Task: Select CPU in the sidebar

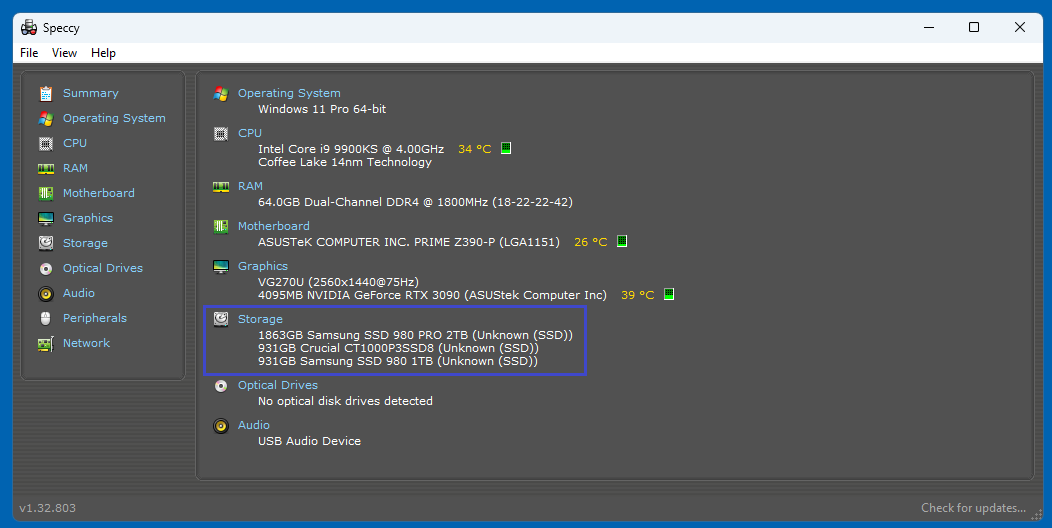Action: pos(74,143)
